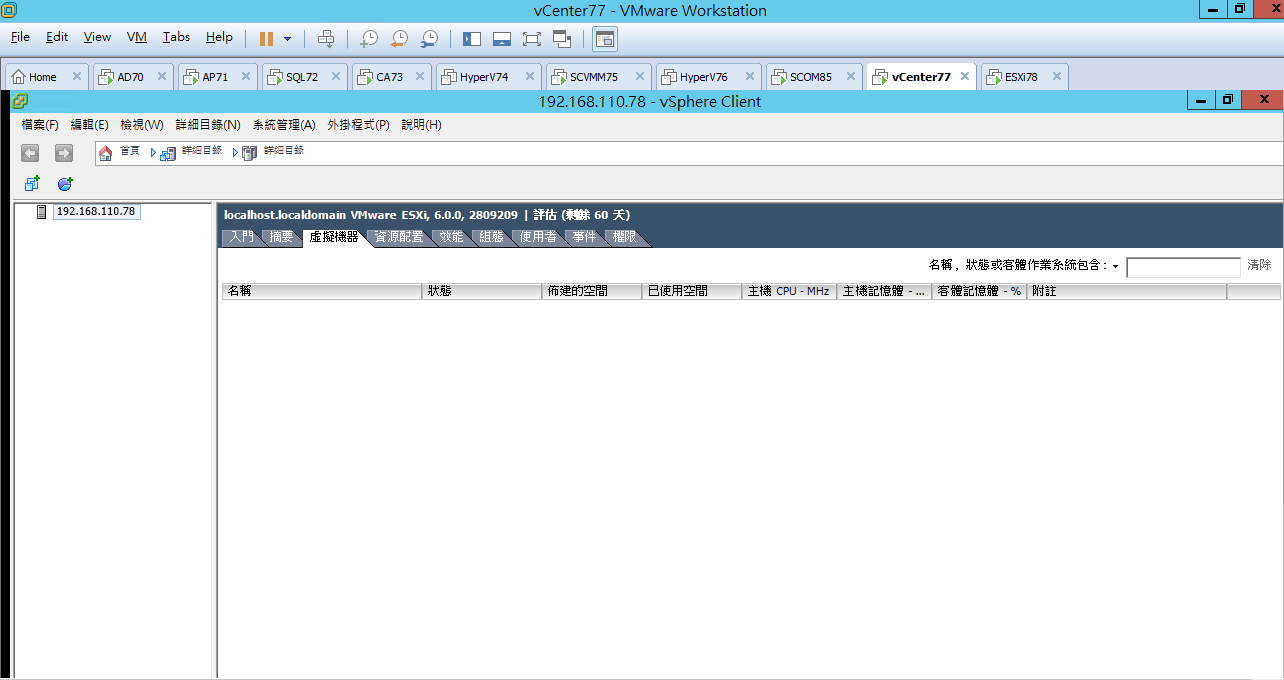Viewport: 1284px width, 680px height.
Task: Close the AP71 tab
Action: point(247,76)
